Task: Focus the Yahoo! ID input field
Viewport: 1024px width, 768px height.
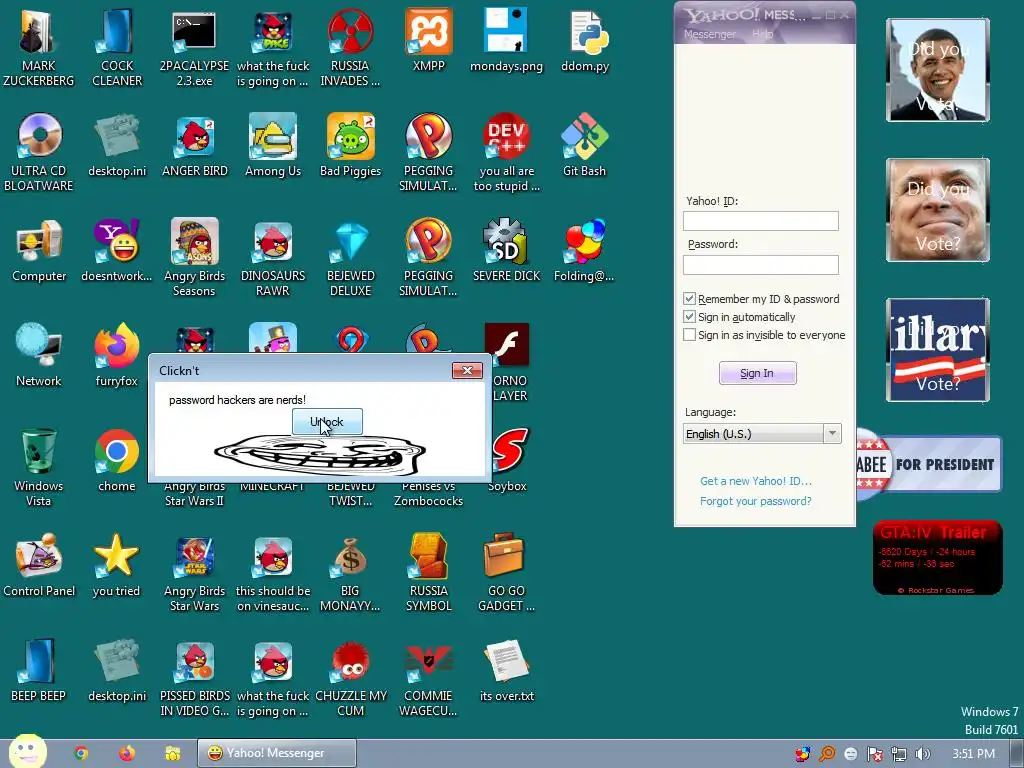Action: pos(761,221)
